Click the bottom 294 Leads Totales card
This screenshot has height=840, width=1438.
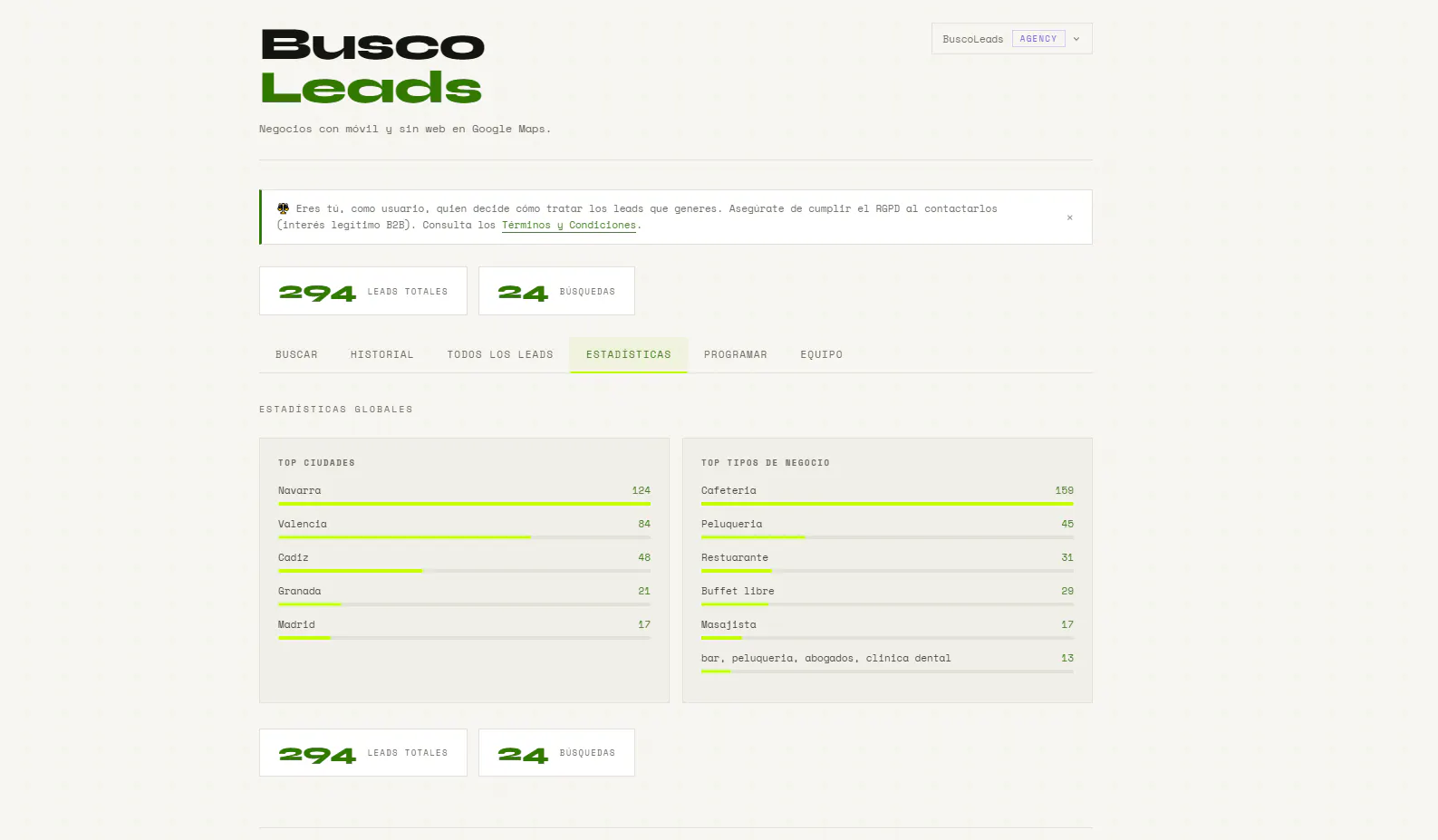363,752
